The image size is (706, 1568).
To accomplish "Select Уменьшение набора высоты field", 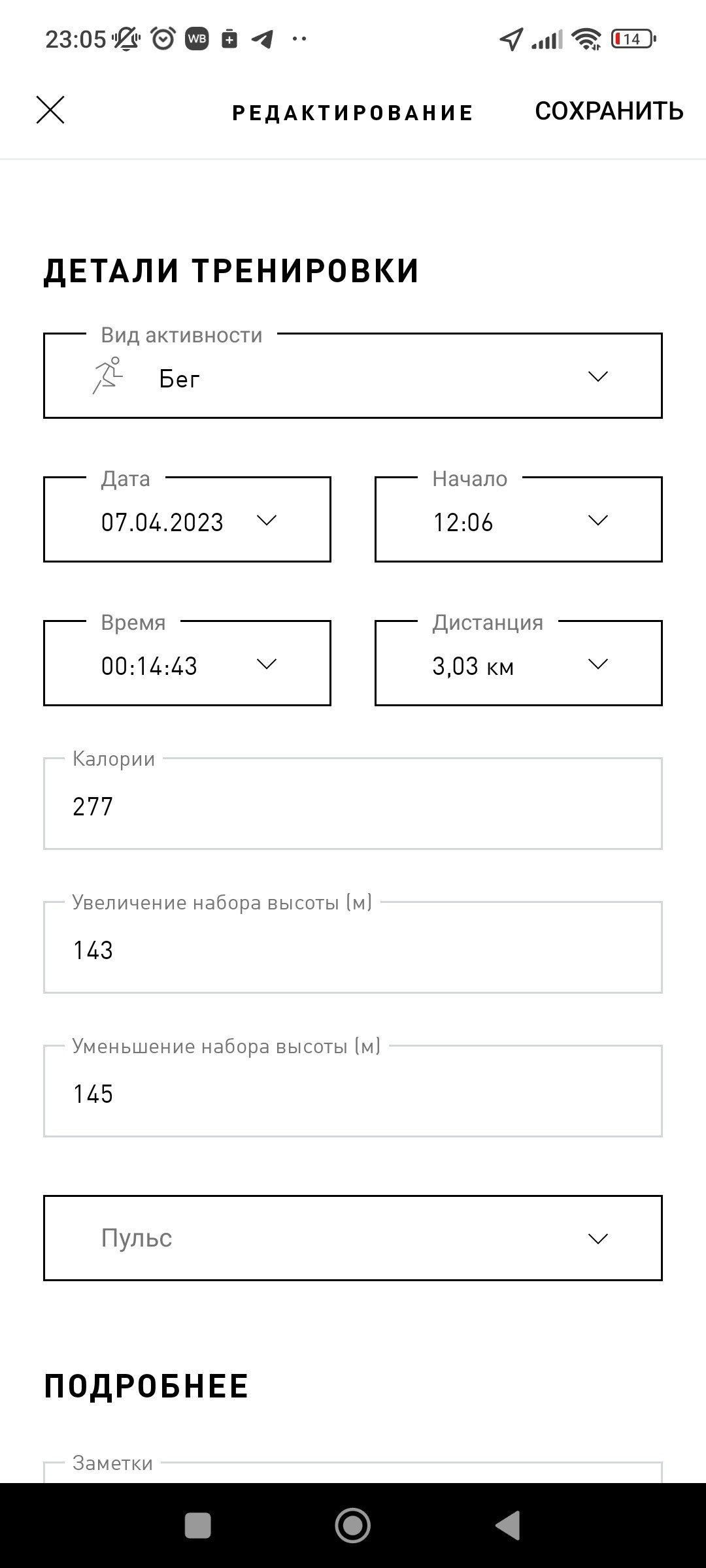I will coord(353,1091).
